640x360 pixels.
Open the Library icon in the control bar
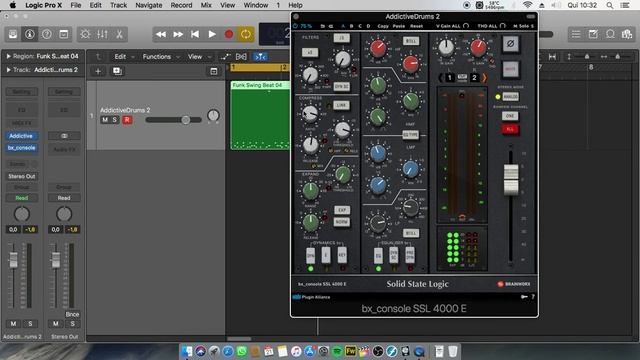coord(13,34)
